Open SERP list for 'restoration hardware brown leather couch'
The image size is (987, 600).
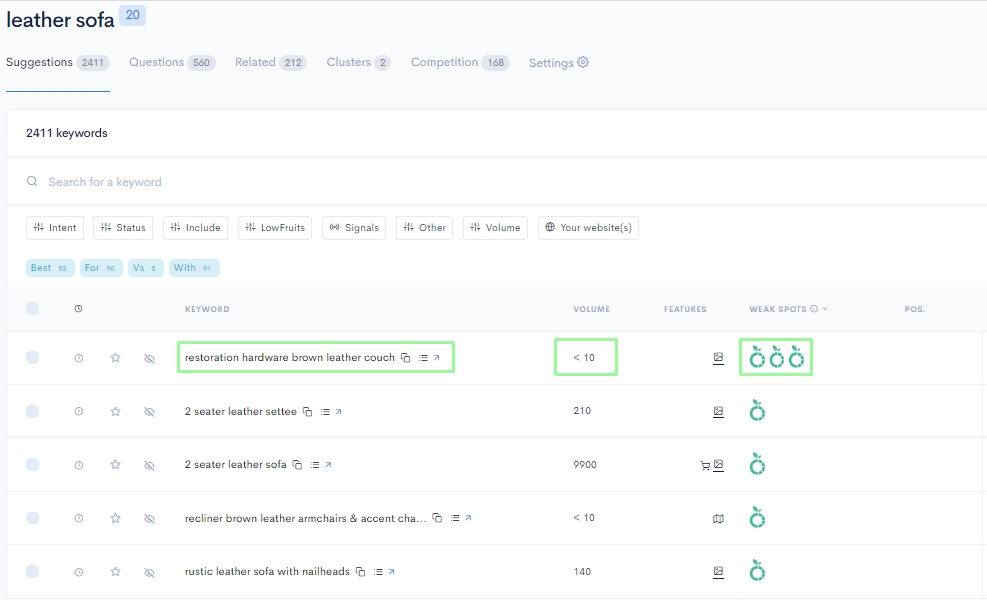point(423,358)
